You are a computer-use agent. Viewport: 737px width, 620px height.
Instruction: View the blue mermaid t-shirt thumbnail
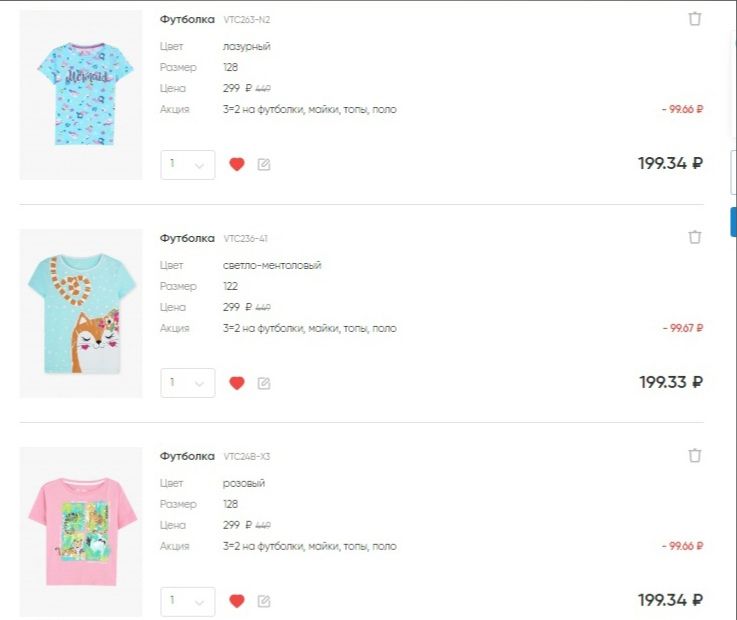tap(81, 94)
